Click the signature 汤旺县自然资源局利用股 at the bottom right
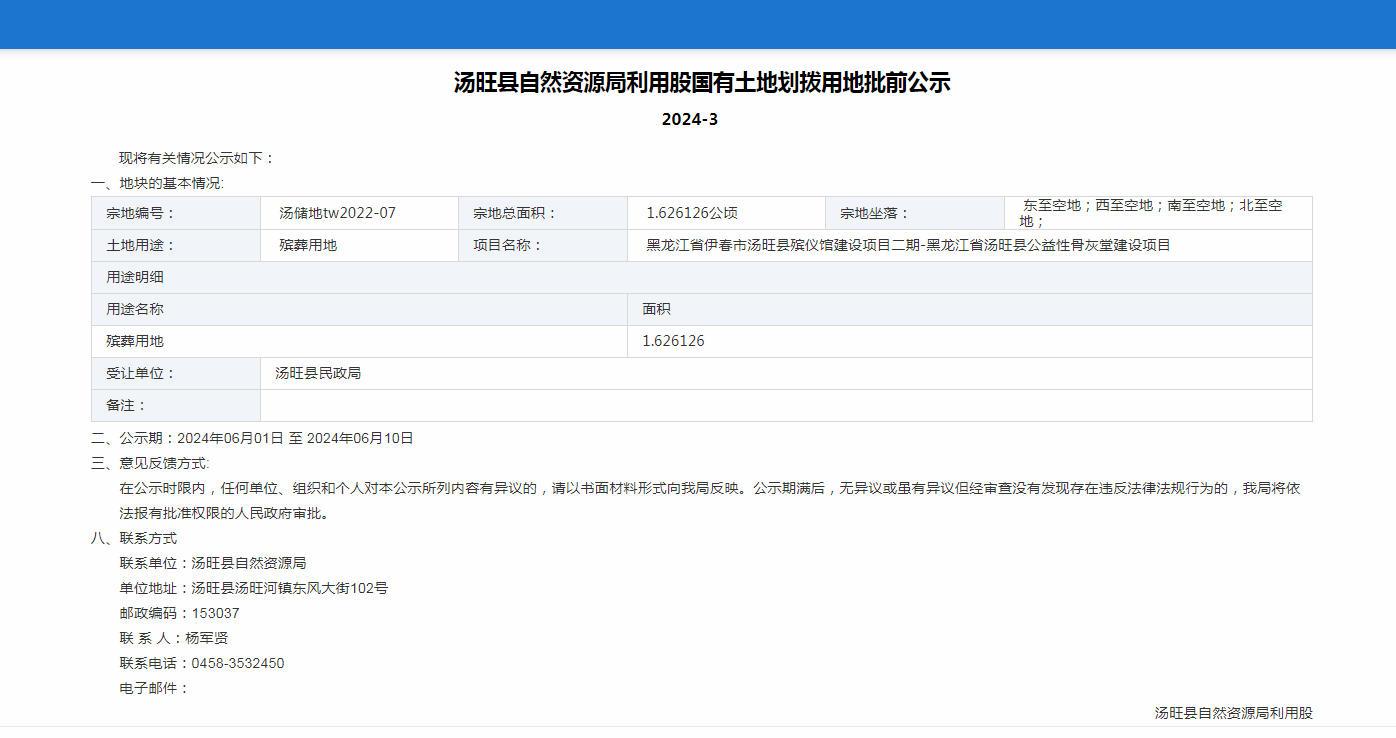Image resolution: width=1396 pixels, height=738 pixels. click(x=1234, y=713)
